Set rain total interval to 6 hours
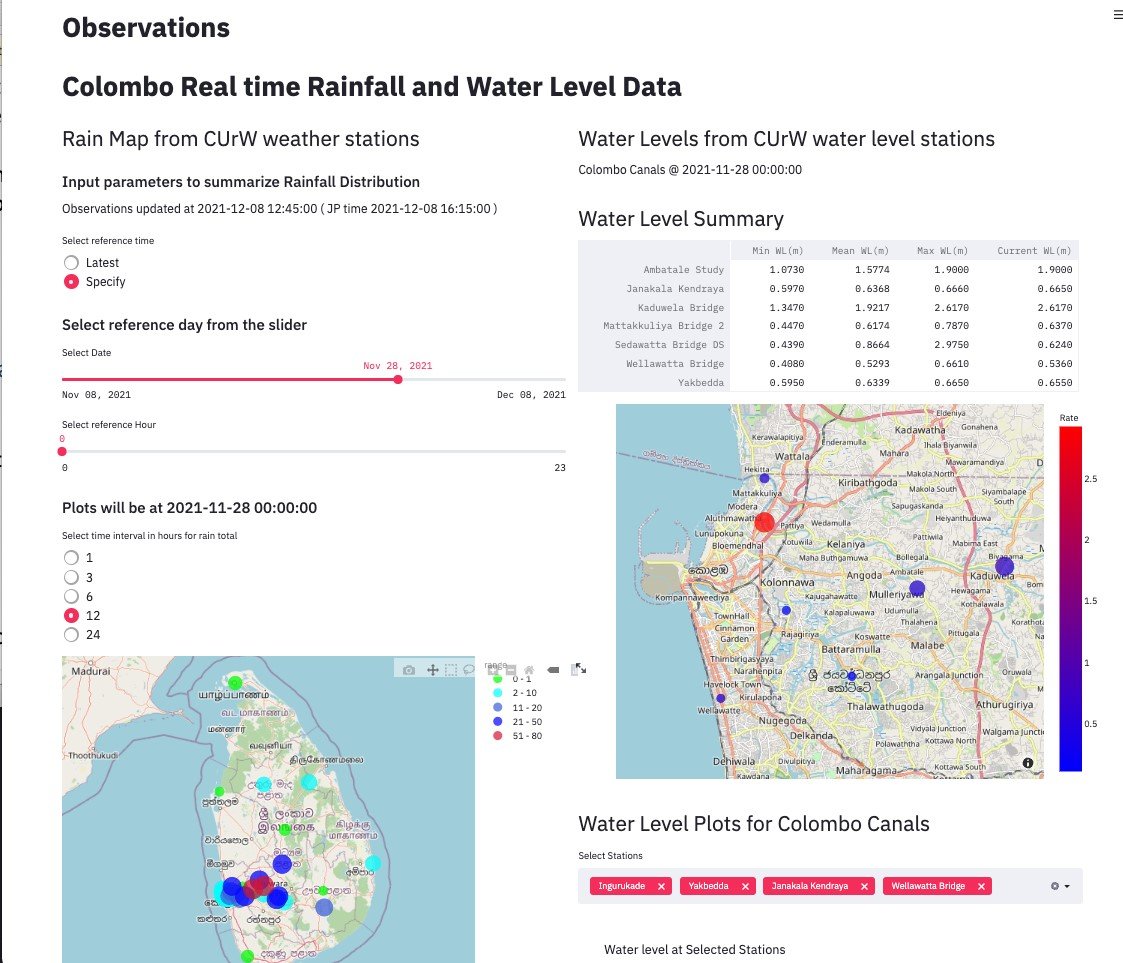This screenshot has width=1123, height=963. tap(71, 596)
